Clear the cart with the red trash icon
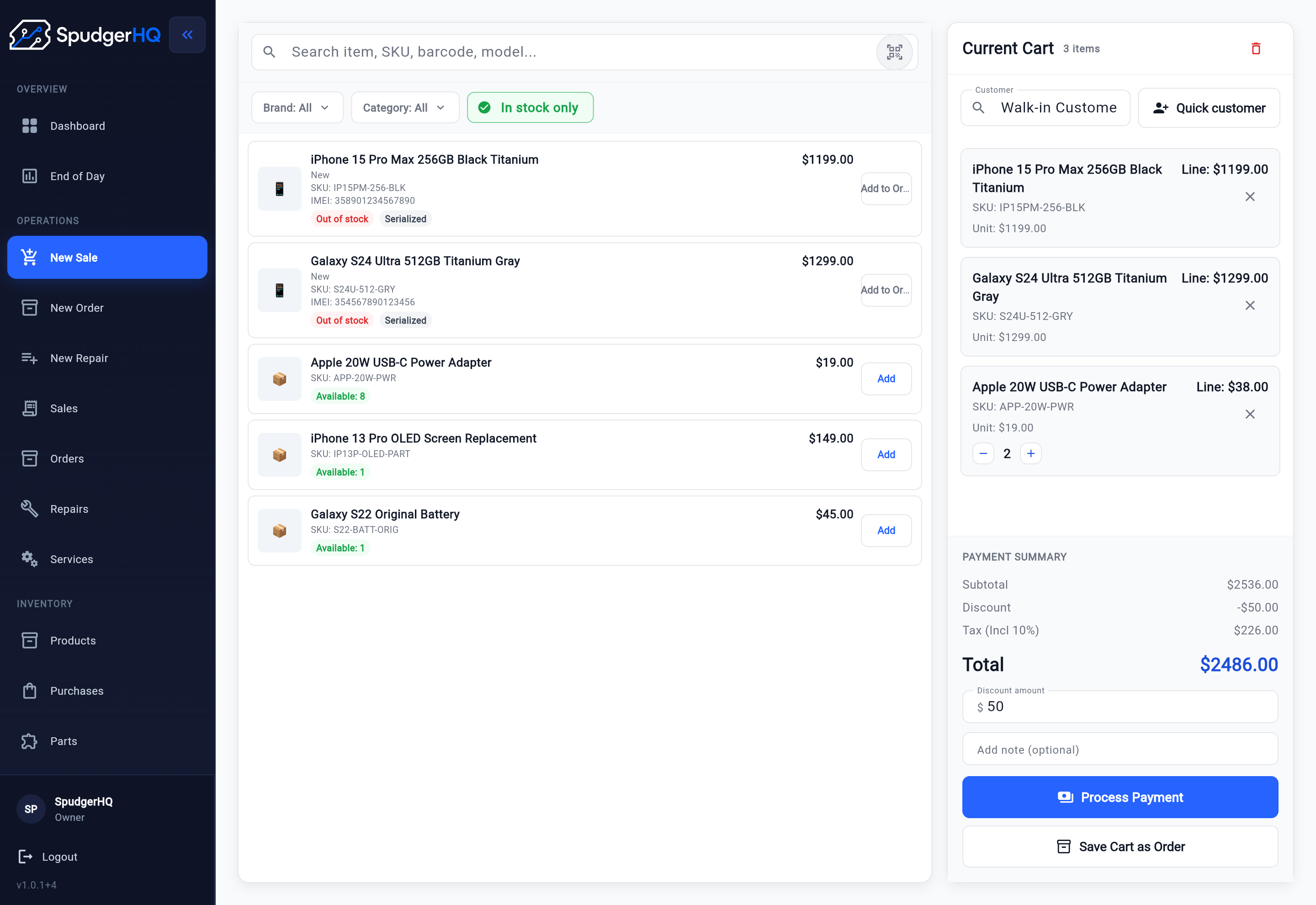The height and width of the screenshot is (905, 1316). (1255, 48)
